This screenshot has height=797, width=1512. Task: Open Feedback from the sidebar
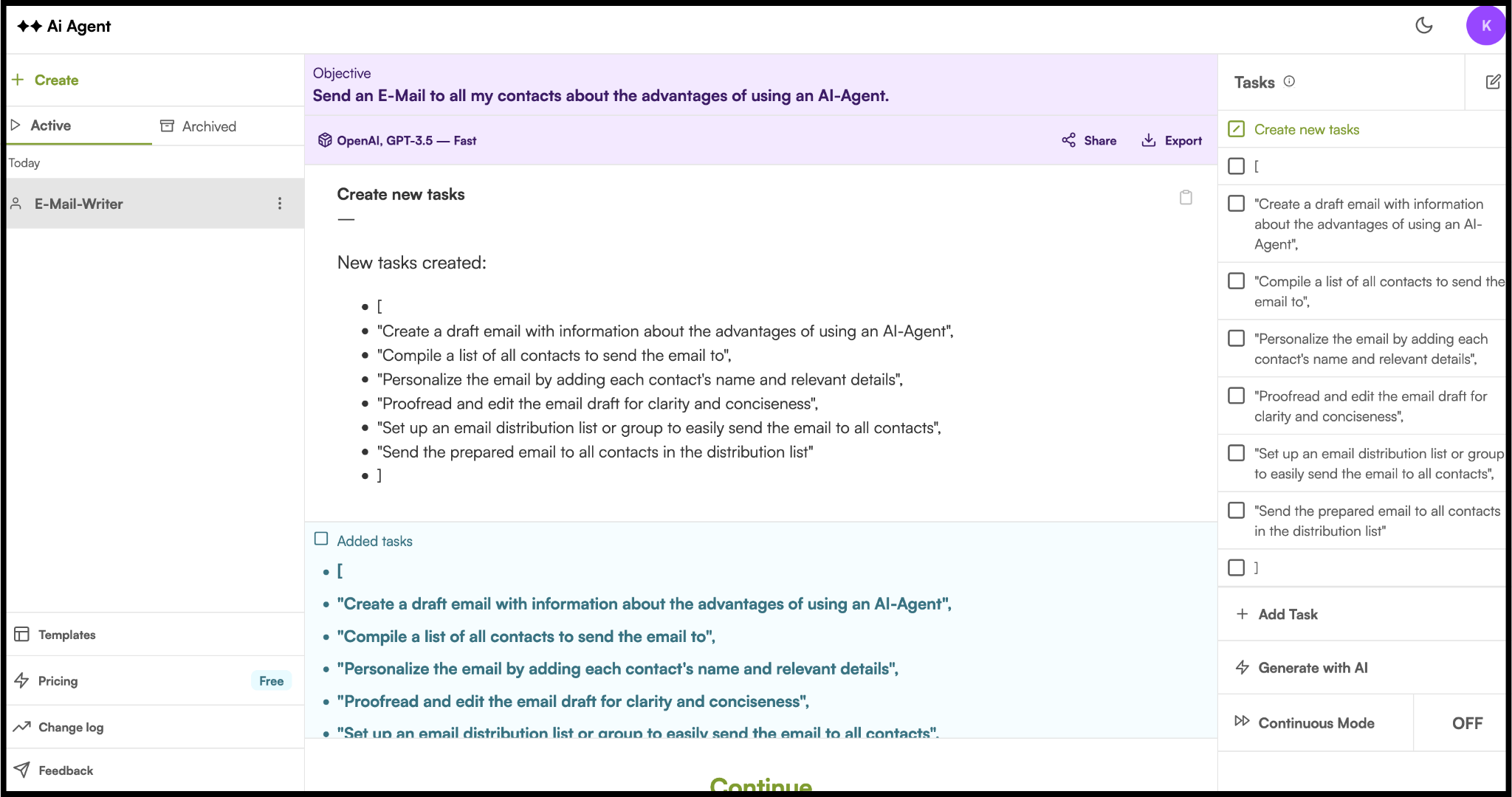tap(66, 770)
